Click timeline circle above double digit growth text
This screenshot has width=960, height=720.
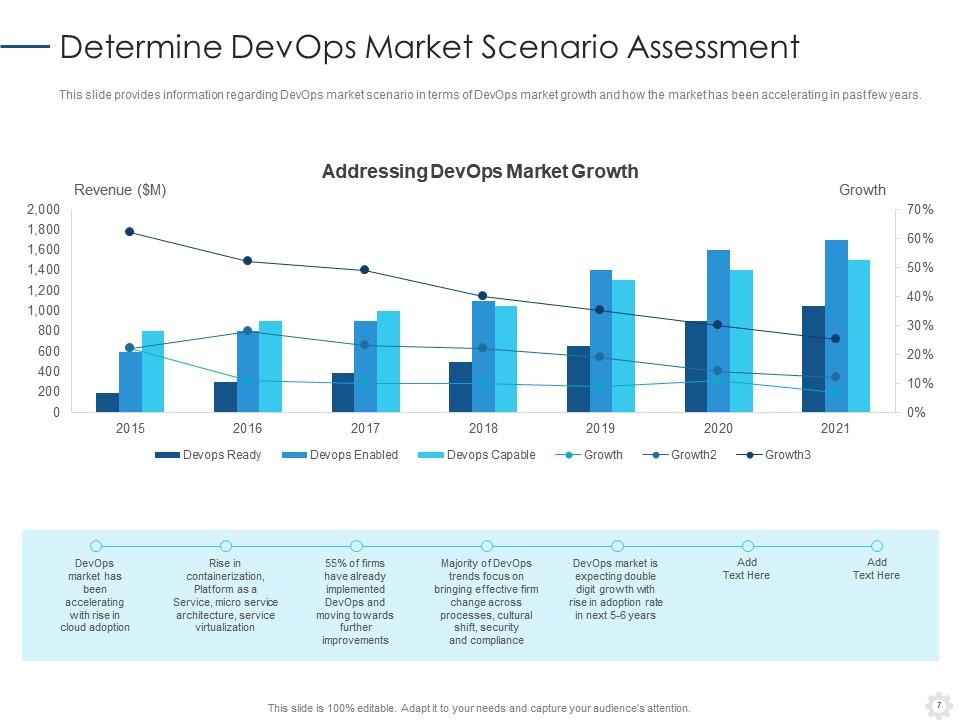[x=617, y=546]
